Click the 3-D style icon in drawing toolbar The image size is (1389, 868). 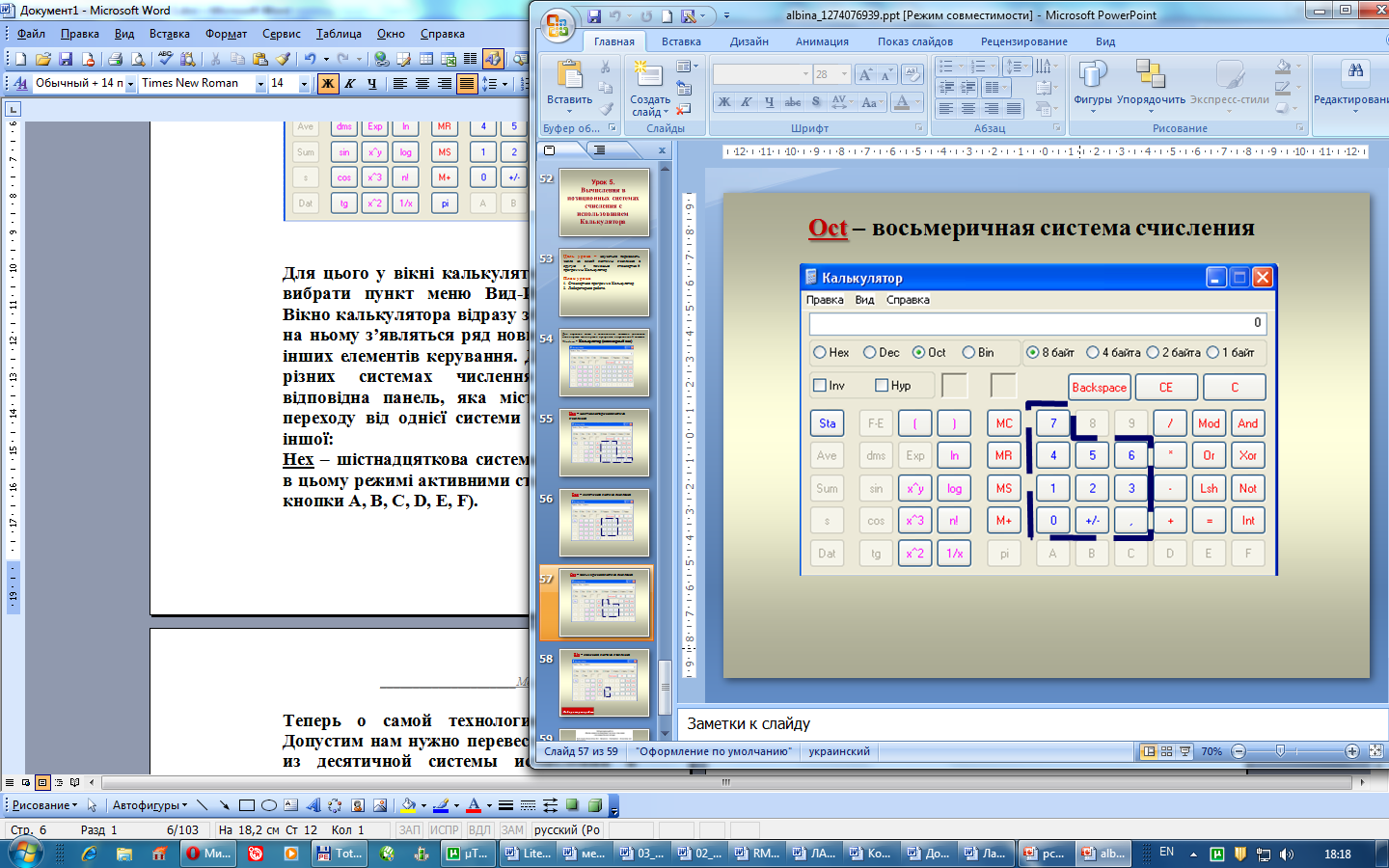(595, 804)
